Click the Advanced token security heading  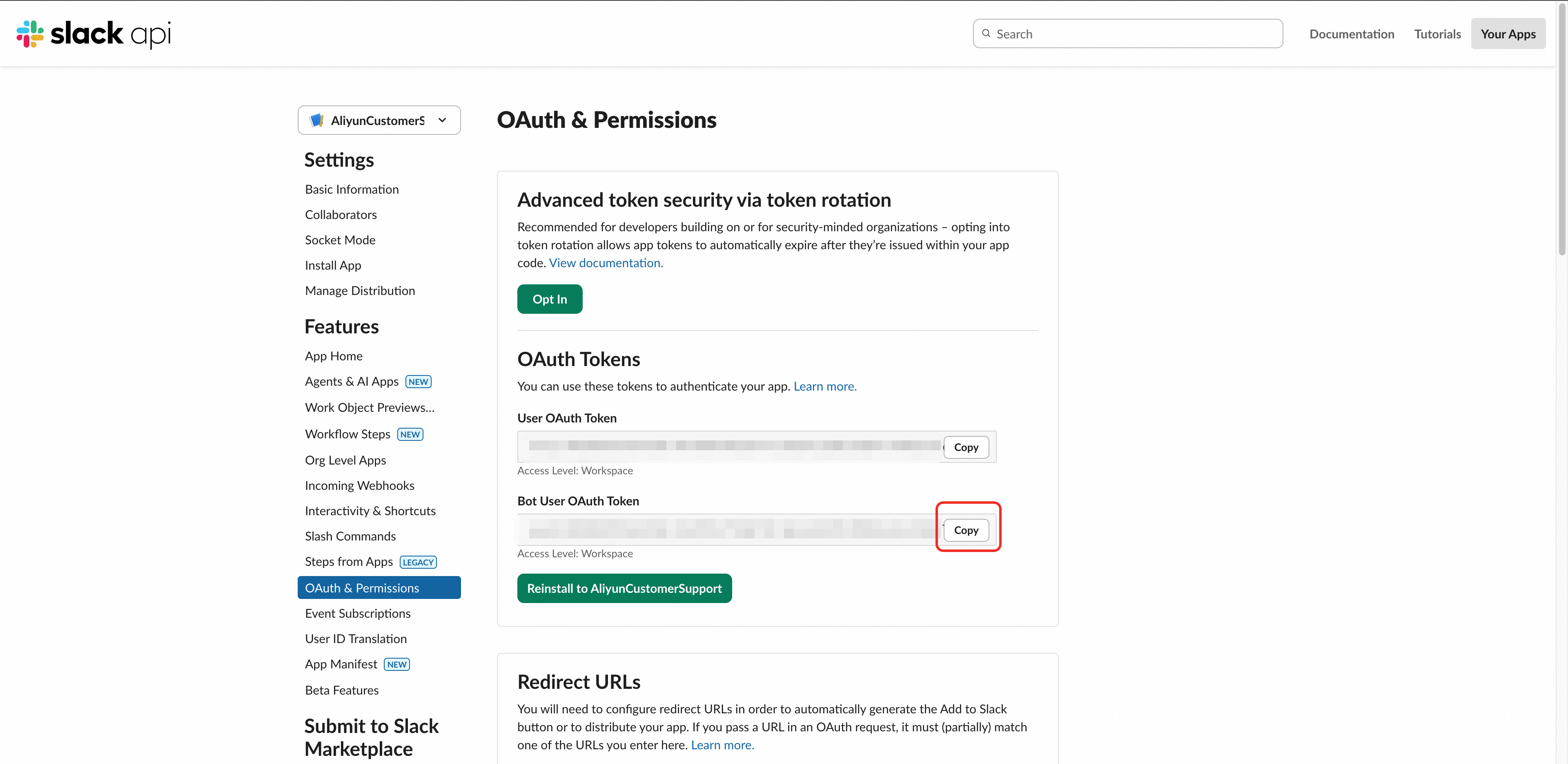pos(704,200)
